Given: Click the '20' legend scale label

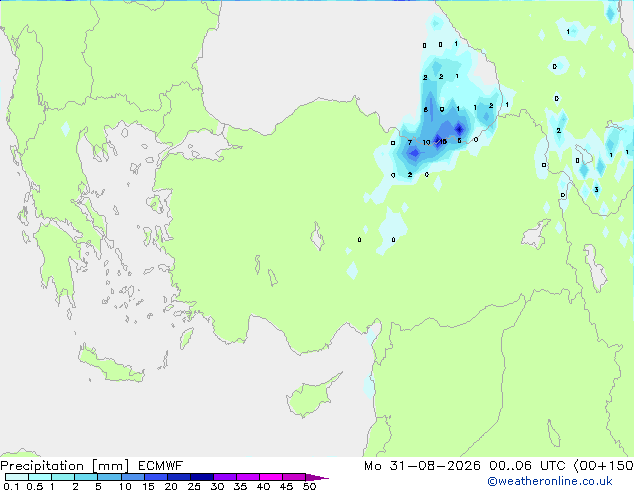Looking at the screenshot, I should point(171,486).
